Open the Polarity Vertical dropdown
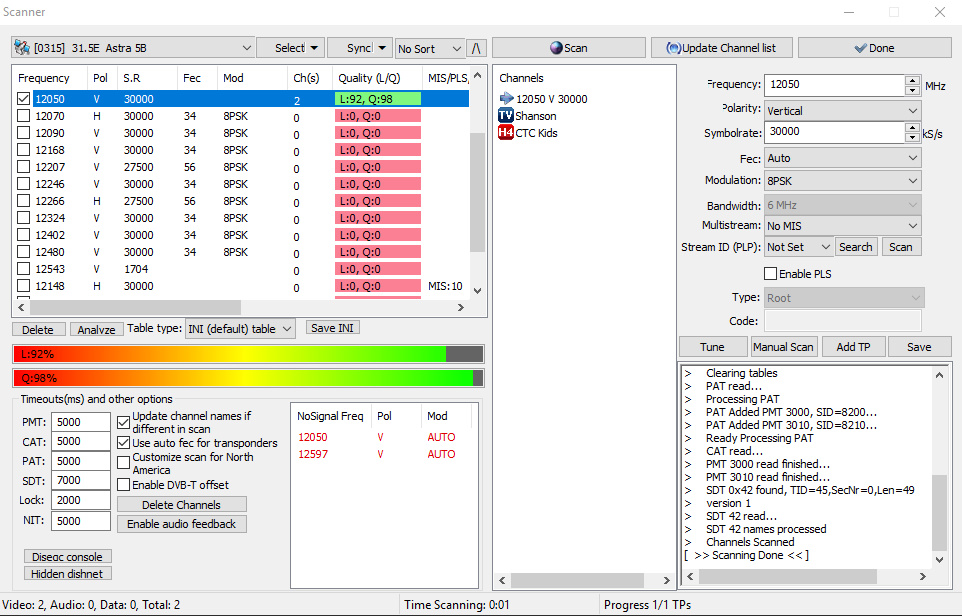Image resolution: width=962 pixels, height=616 pixels. pos(842,110)
